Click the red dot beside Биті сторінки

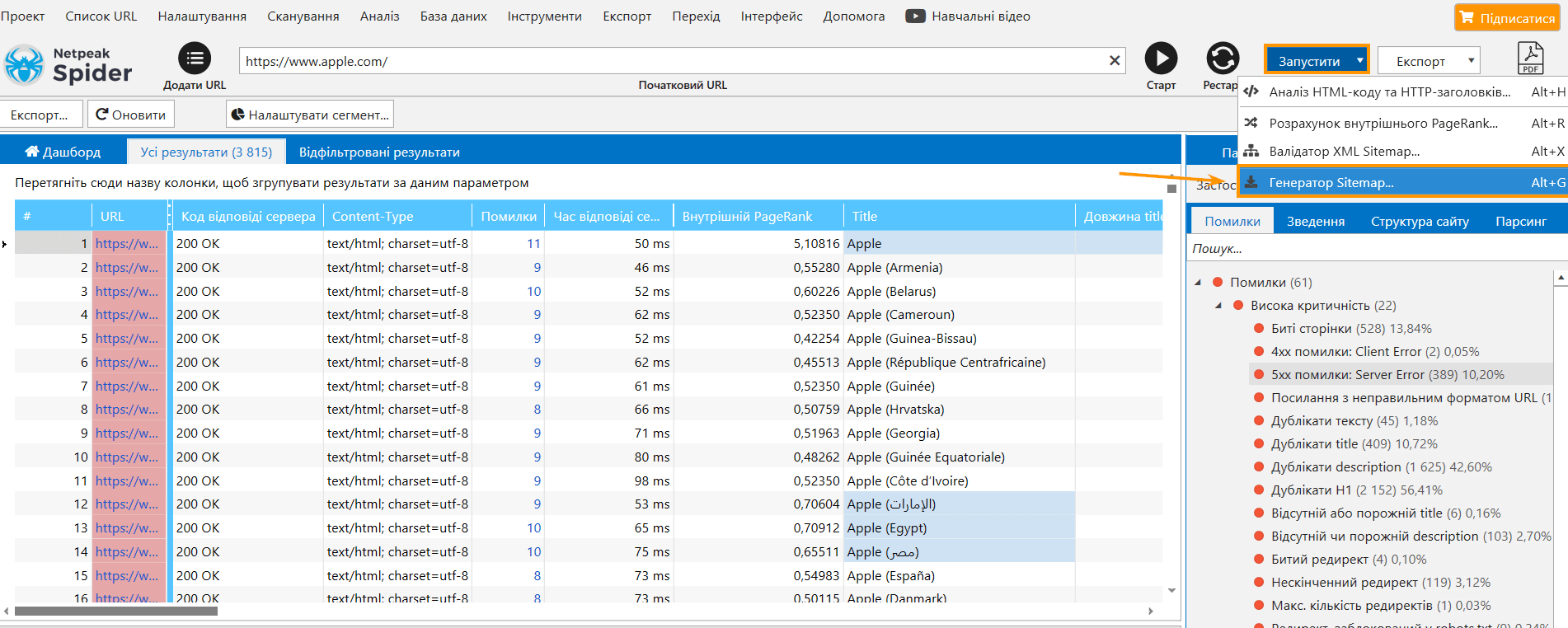pos(1259,328)
